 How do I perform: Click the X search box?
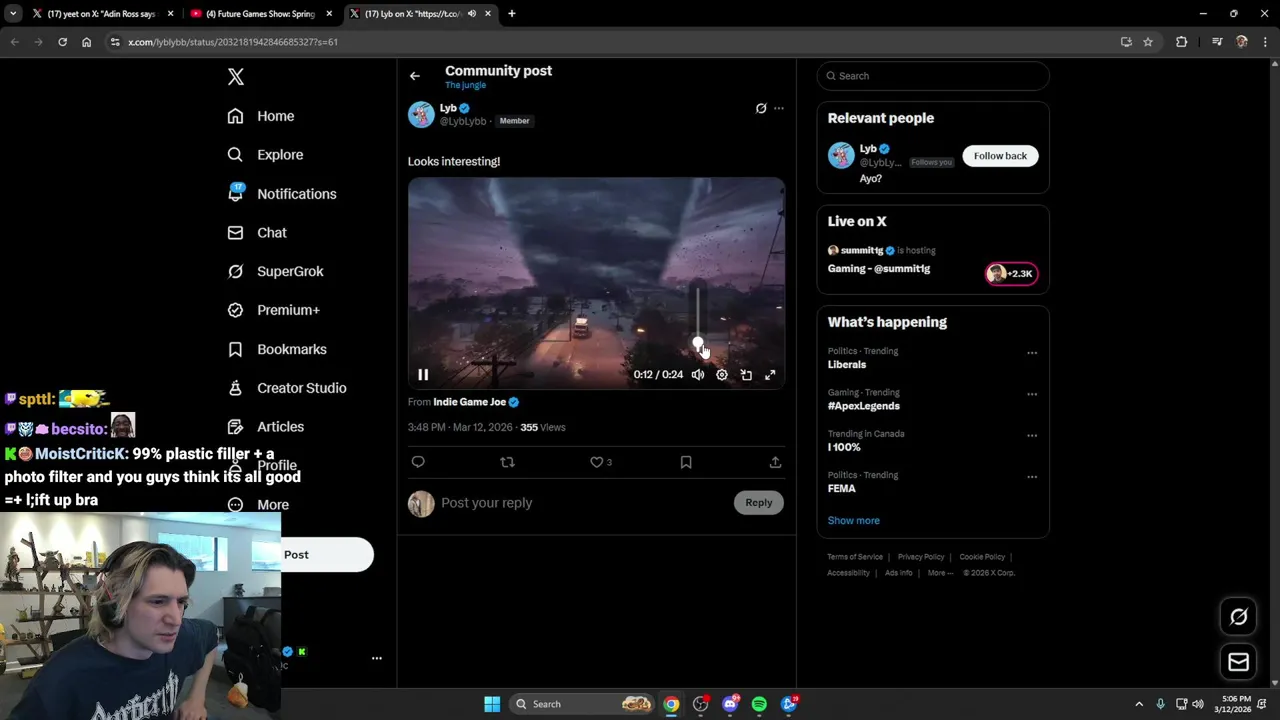(933, 76)
